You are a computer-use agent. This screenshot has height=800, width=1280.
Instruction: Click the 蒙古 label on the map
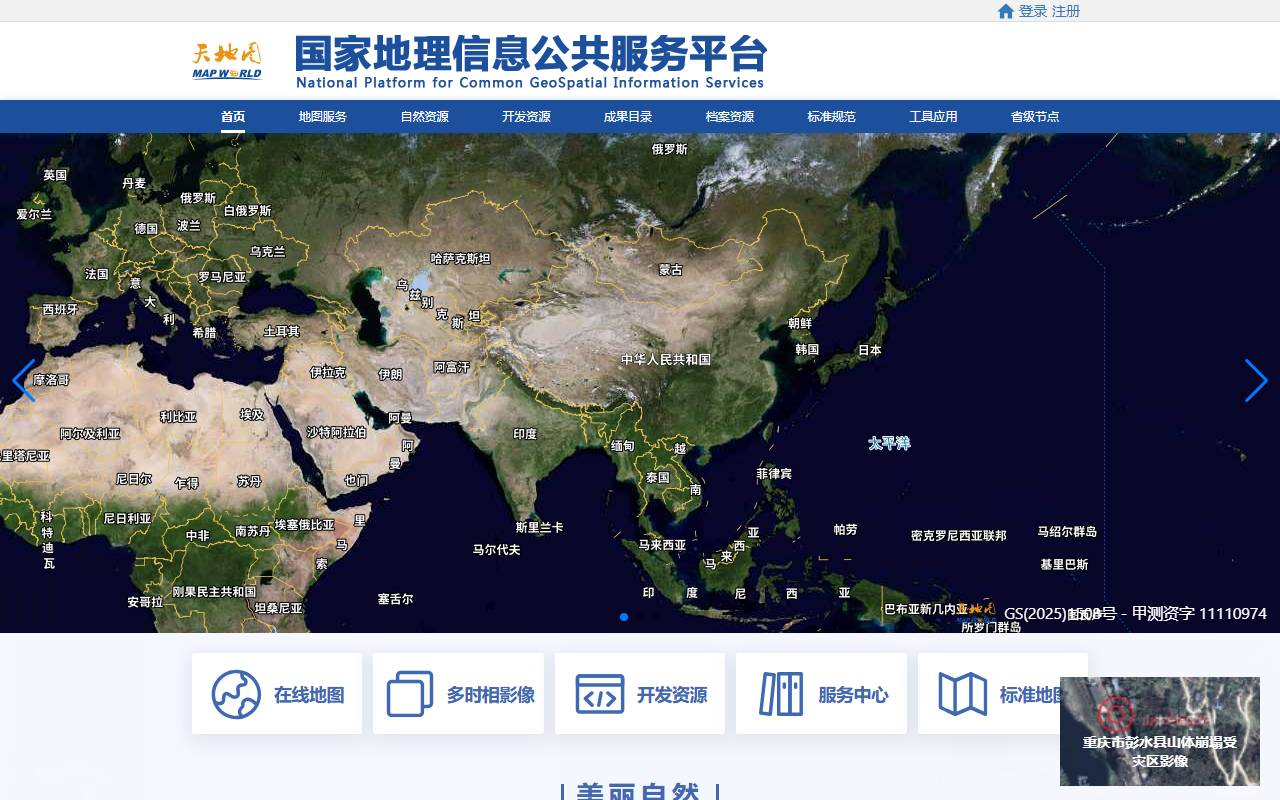[x=671, y=270]
